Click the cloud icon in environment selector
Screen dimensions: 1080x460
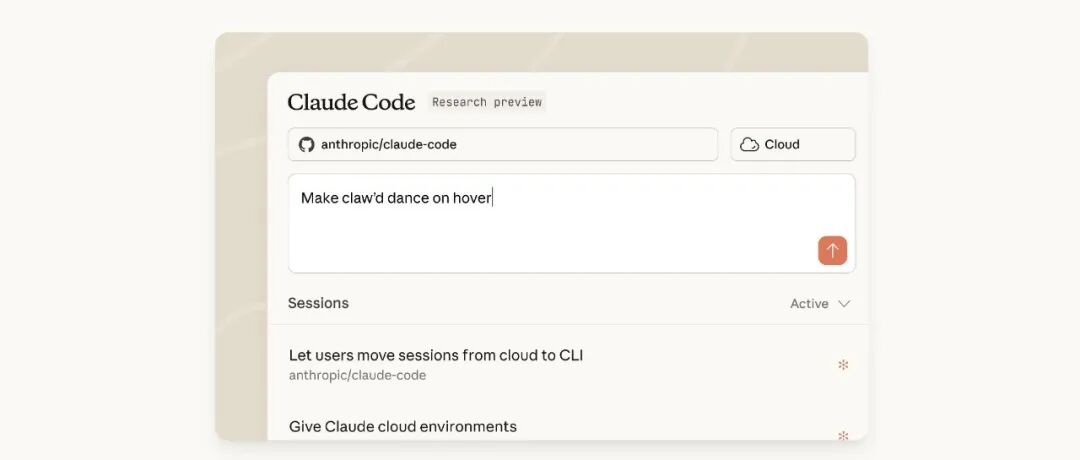point(749,144)
